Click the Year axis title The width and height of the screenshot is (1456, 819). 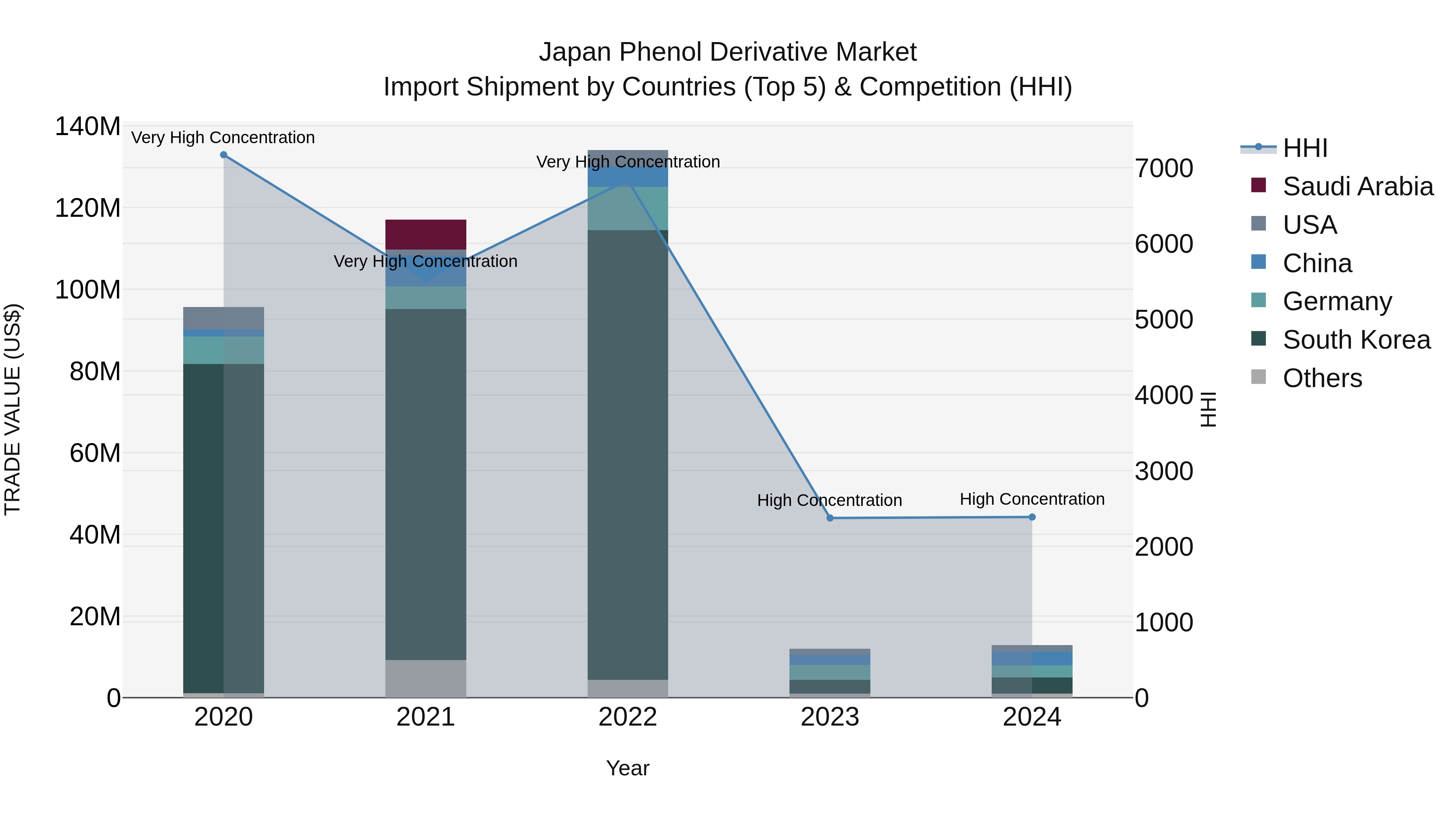click(x=628, y=768)
